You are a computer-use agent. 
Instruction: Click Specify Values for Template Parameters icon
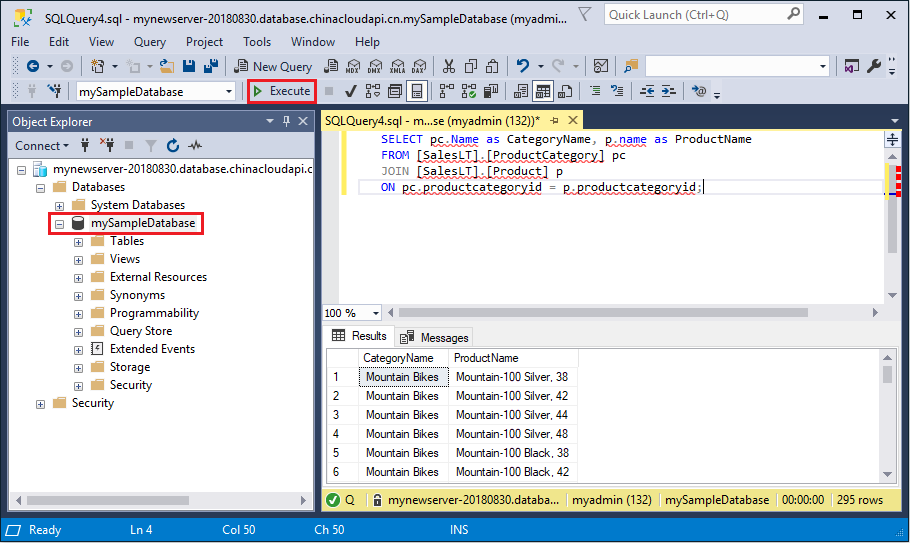(699, 91)
